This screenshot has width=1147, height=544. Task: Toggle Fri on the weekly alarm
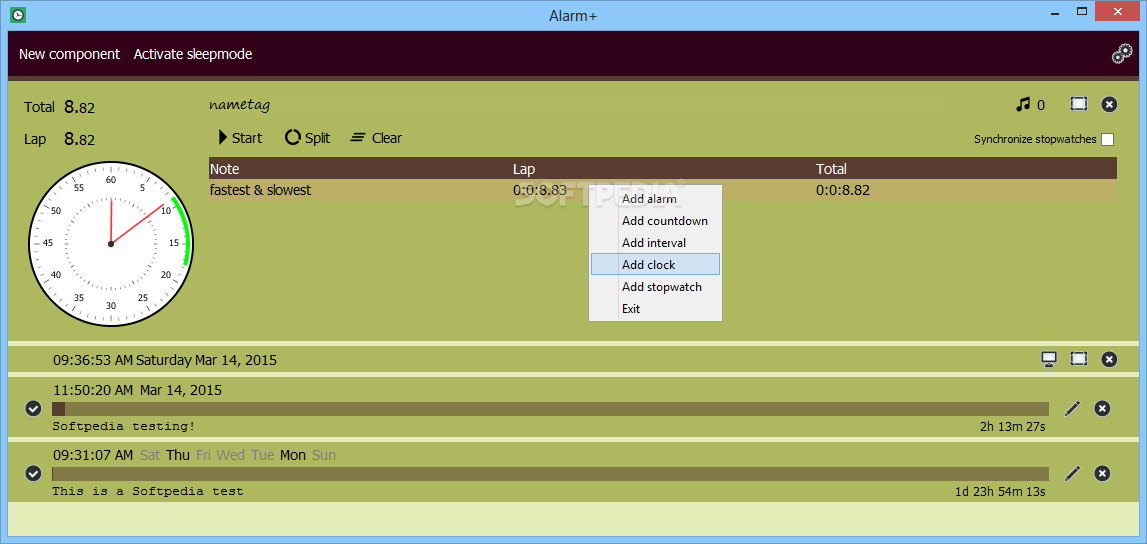tap(204, 456)
